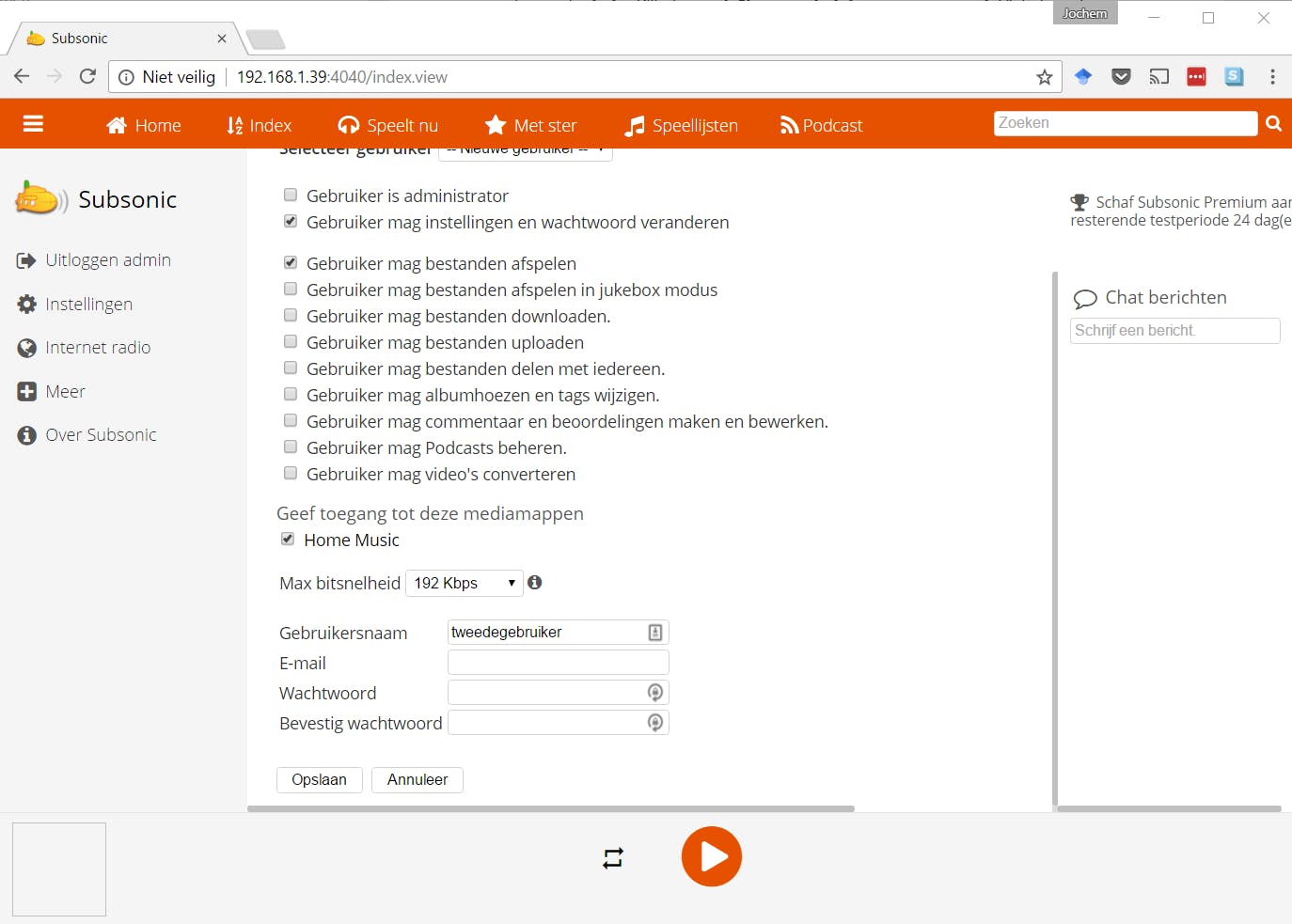Click the Cast extension icon
This screenshot has width=1292, height=924.
(x=1159, y=77)
